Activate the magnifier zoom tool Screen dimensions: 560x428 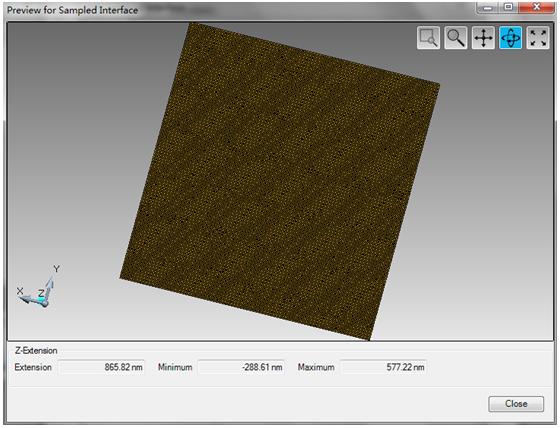coord(456,38)
